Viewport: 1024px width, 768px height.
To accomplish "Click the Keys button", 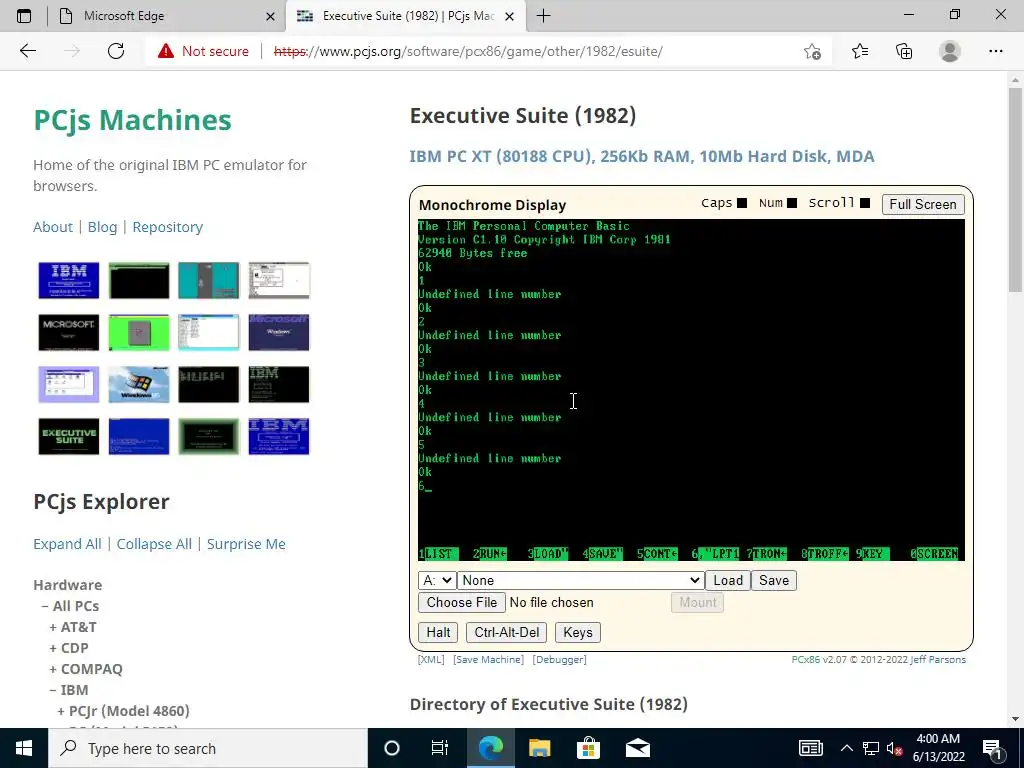I will click(x=577, y=632).
